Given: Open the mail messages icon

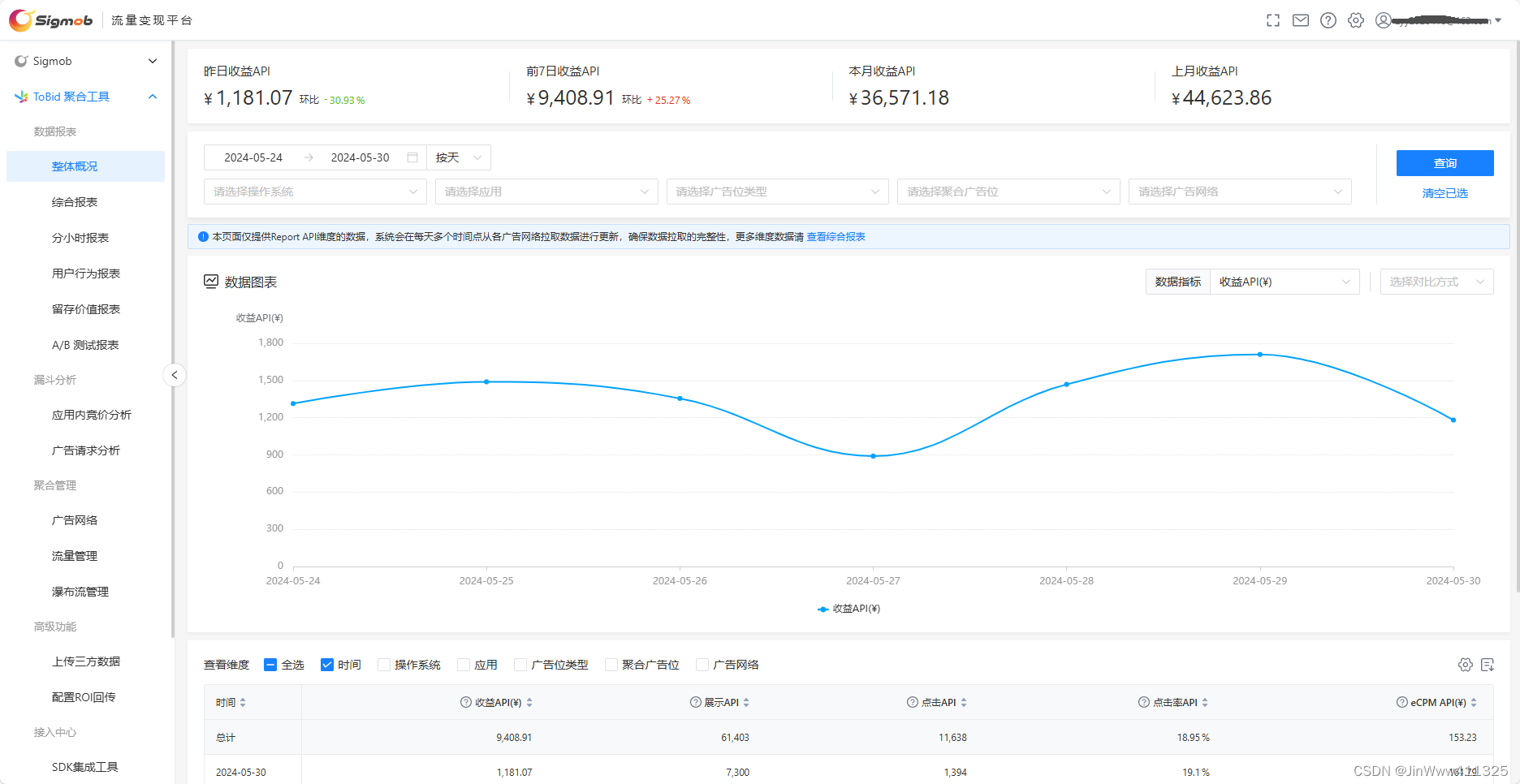Looking at the screenshot, I should point(1301,20).
